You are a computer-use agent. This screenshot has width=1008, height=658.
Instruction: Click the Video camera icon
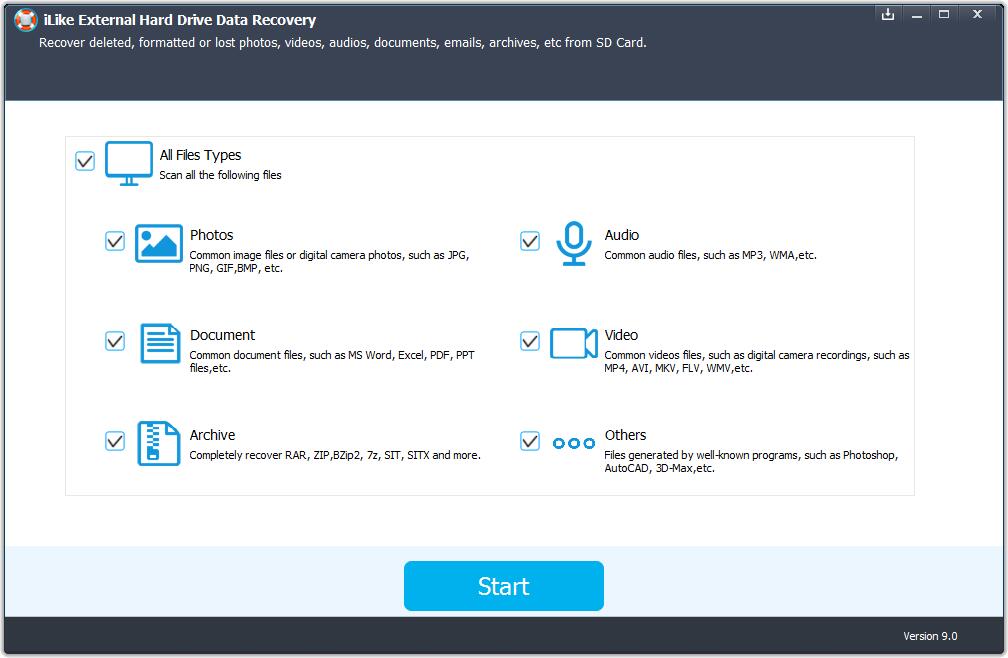(x=573, y=343)
